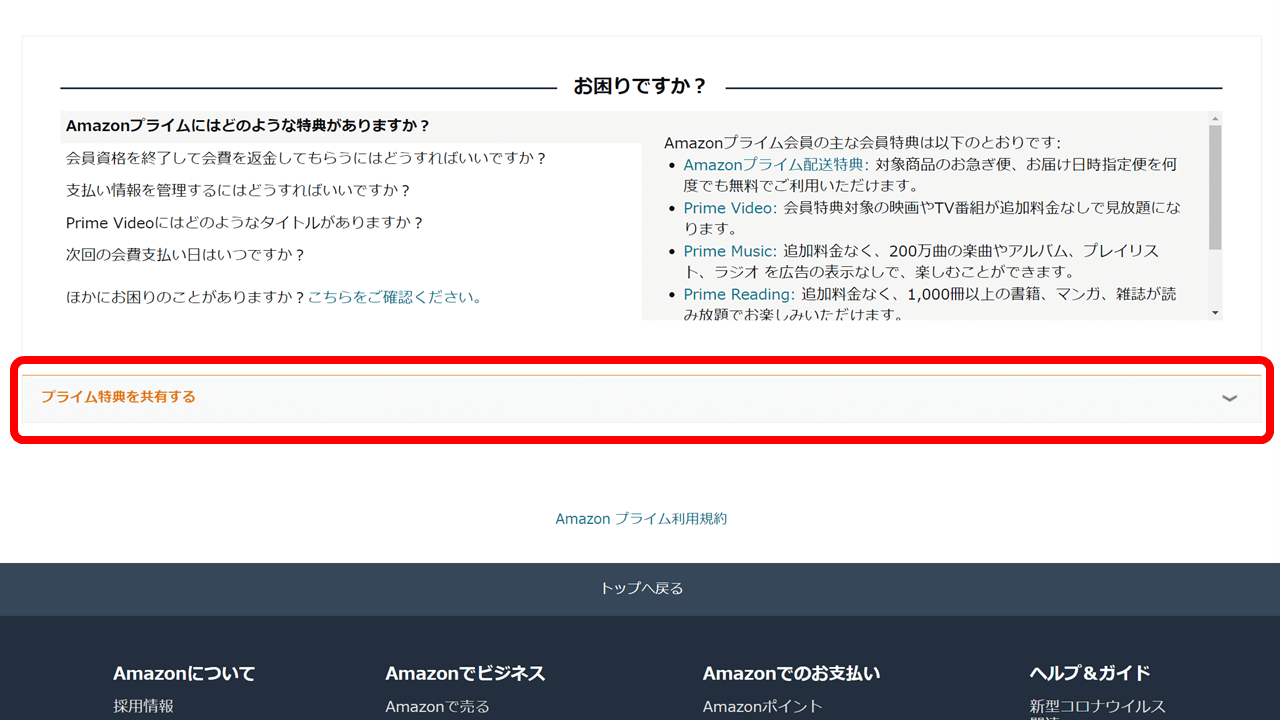Click the Amazonについて footer heading
Image resolution: width=1280 pixels, height=720 pixels.
[x=184, y=673]
